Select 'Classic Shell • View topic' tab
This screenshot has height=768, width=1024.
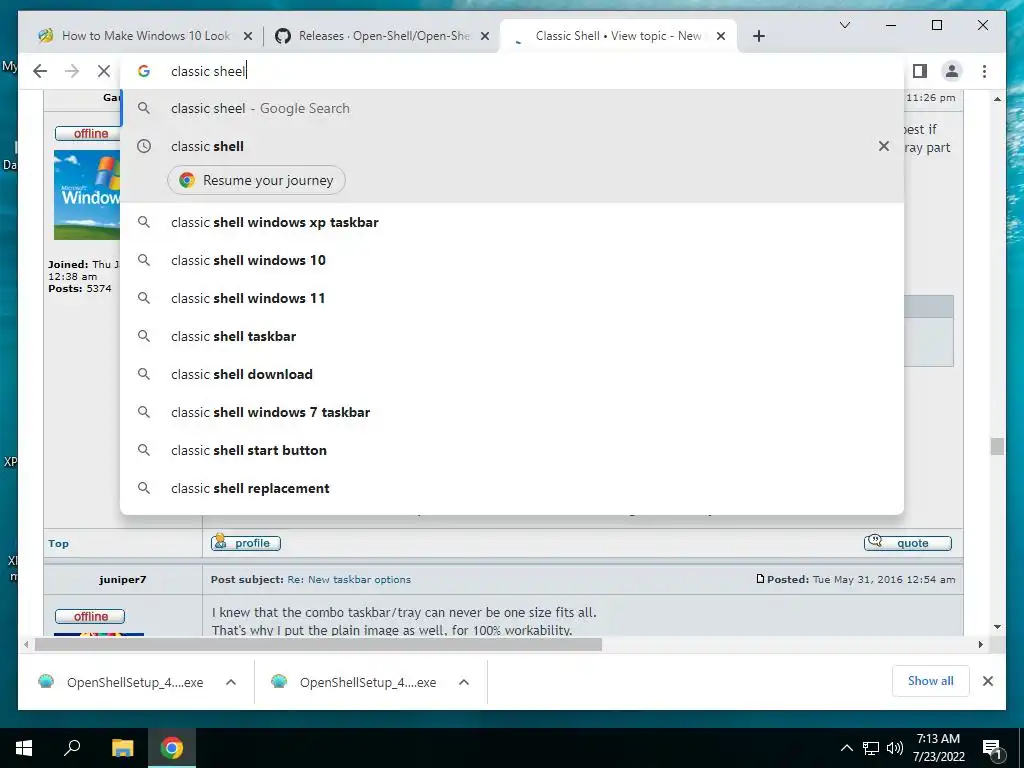coord(617,36)
